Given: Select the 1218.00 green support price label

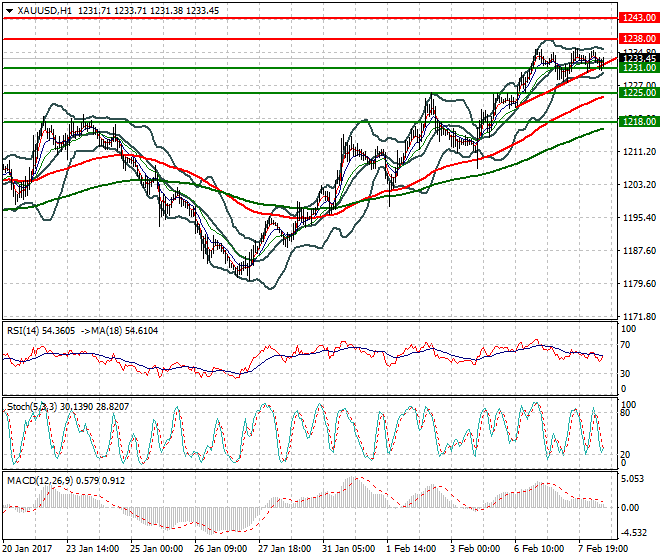Looking at the screenshot, I should [639, 122].
